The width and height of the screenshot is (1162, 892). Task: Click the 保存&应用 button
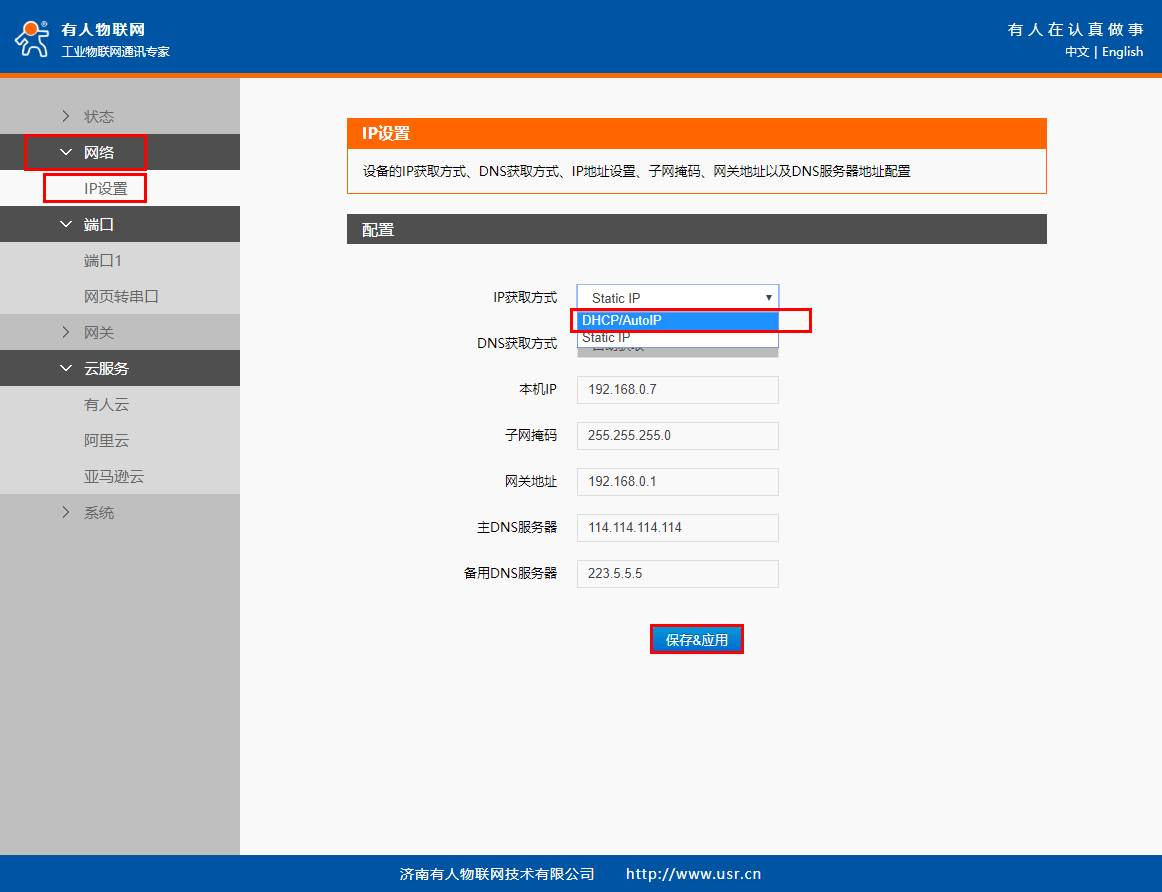click(x=696, y=640)
